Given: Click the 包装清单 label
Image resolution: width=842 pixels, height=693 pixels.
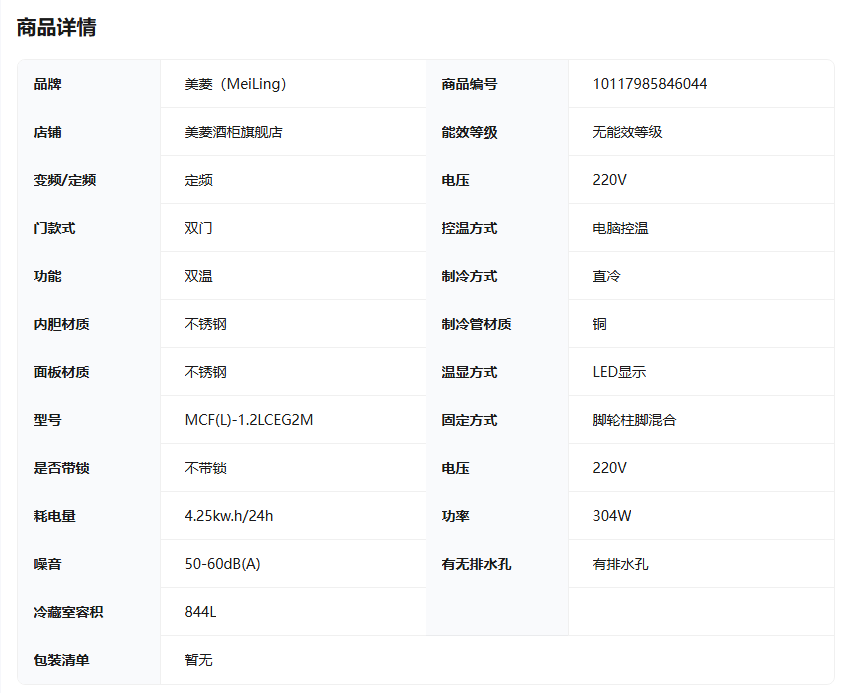Looking at the screenshot, I should coord(61,660).
